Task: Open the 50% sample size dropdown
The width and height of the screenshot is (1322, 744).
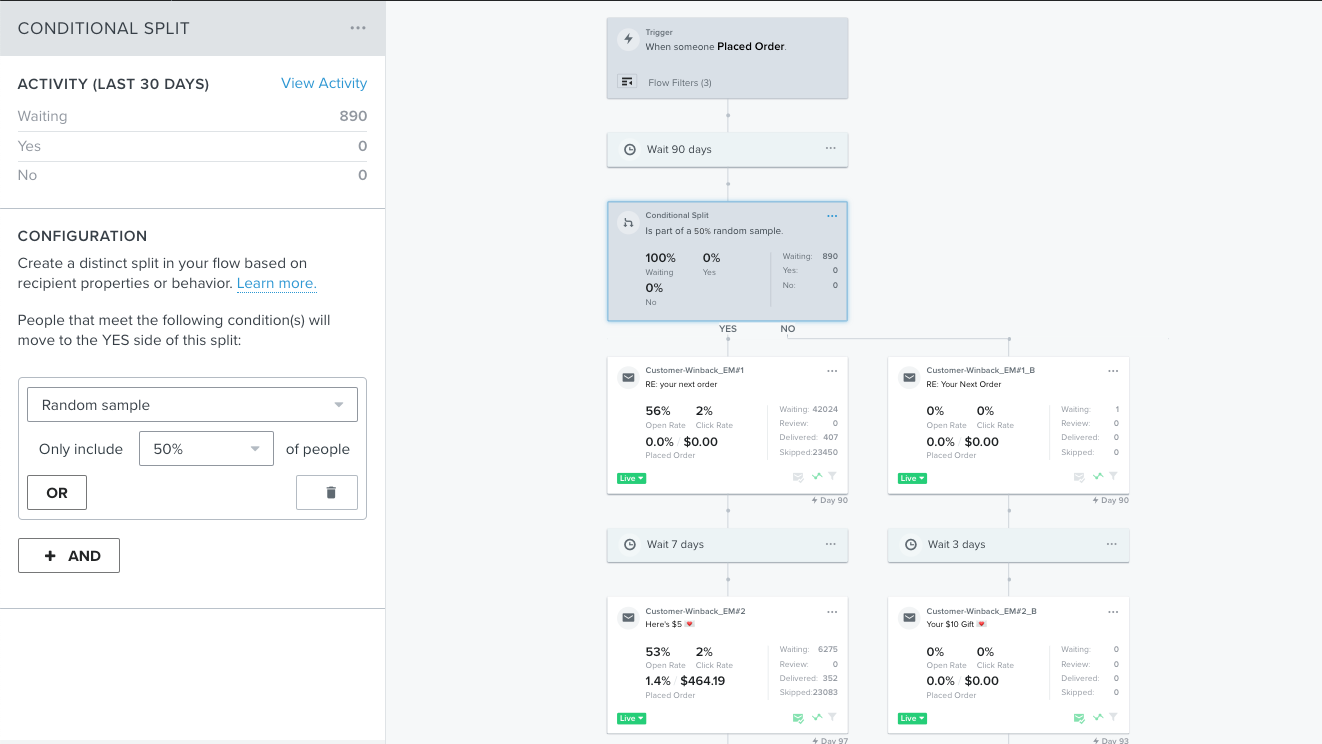Action: coord(206,449)
